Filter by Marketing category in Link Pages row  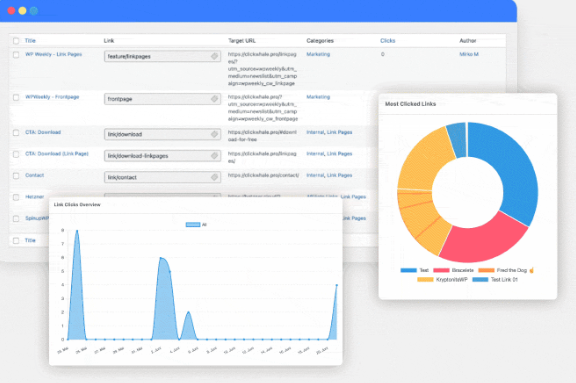click(x=318, y=54)
